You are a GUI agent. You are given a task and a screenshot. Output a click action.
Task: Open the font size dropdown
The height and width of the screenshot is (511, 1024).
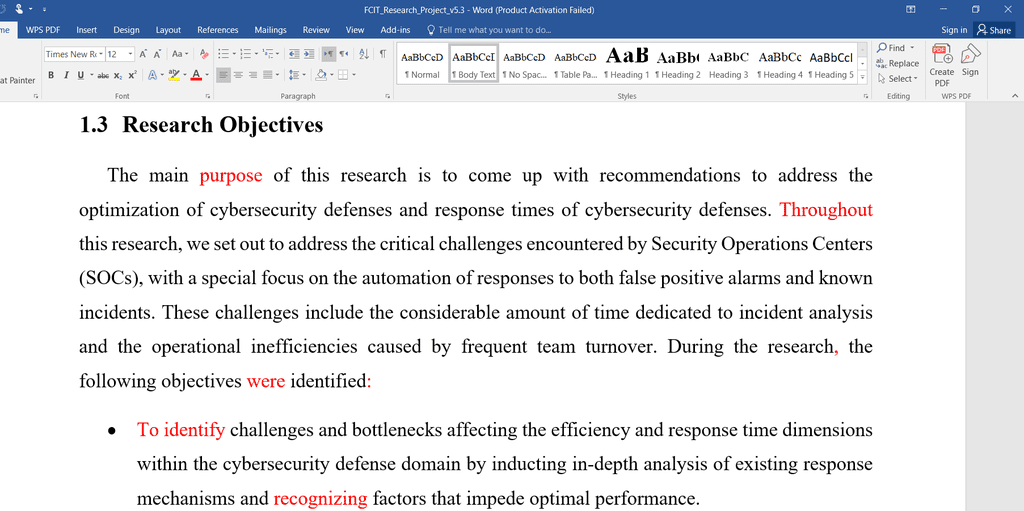coord(131,54)
